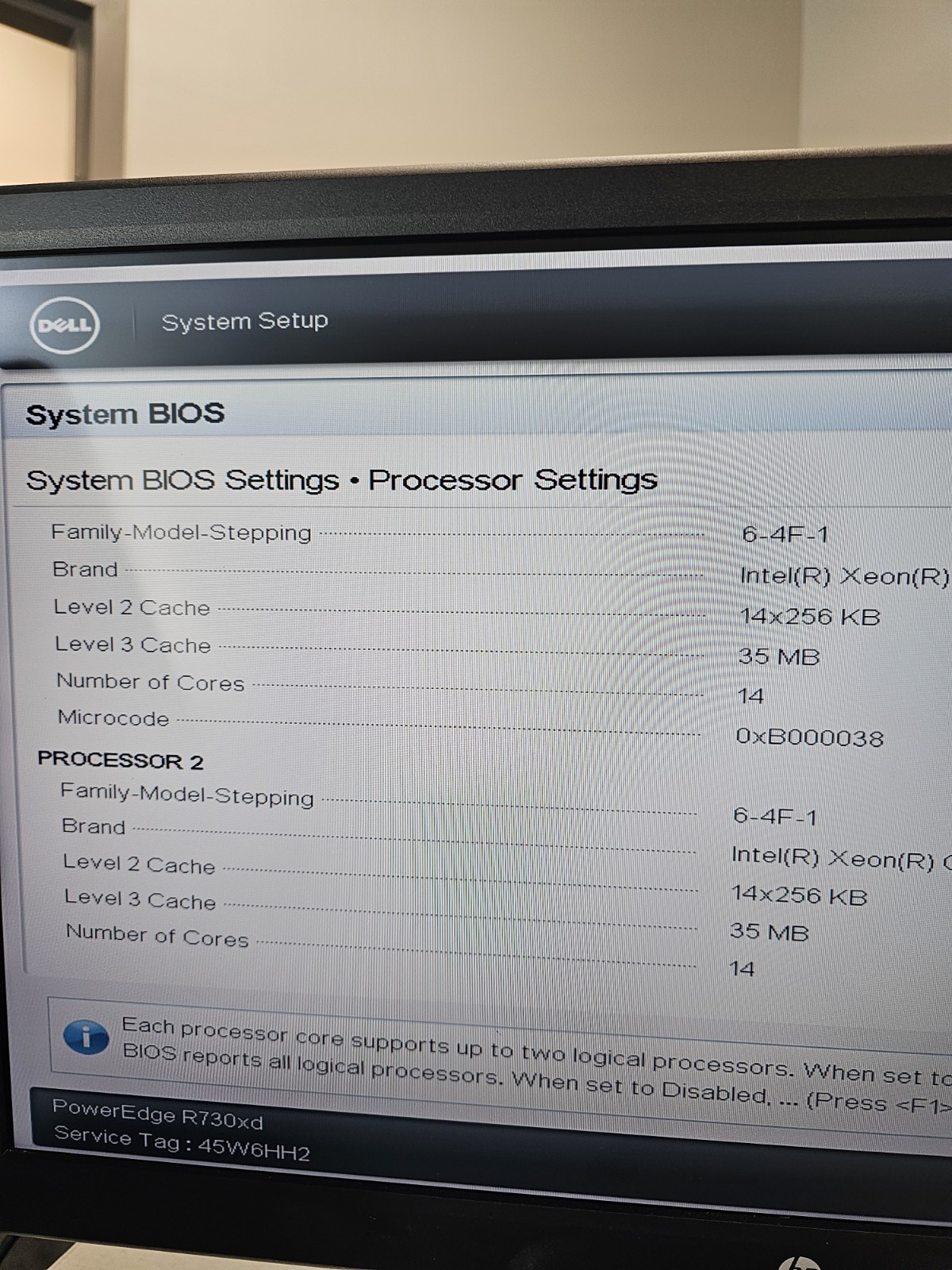
Task: Click the 14x256 KB value under PROCESSOR 2
Action: pos(799,895)
